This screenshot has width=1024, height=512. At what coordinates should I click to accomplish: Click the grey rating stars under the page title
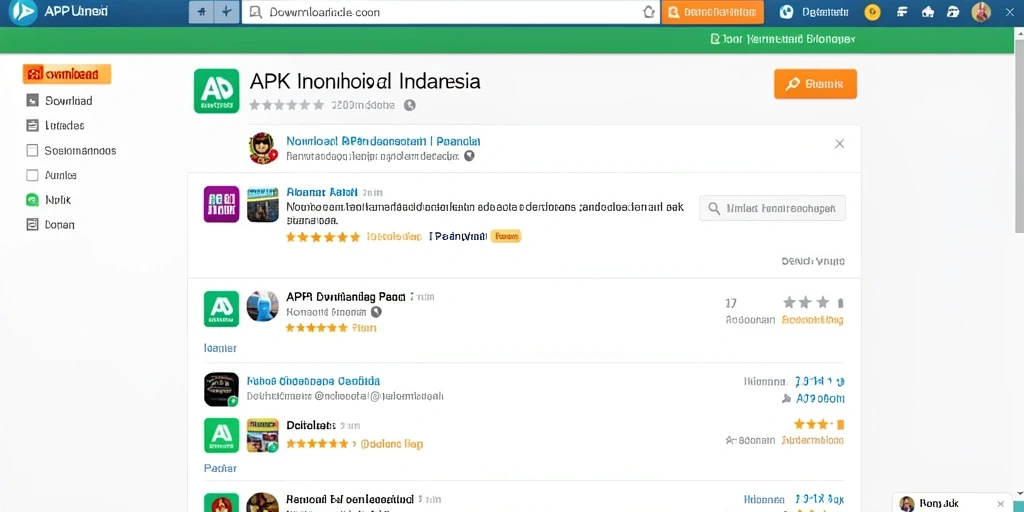[x=287, y=104]
